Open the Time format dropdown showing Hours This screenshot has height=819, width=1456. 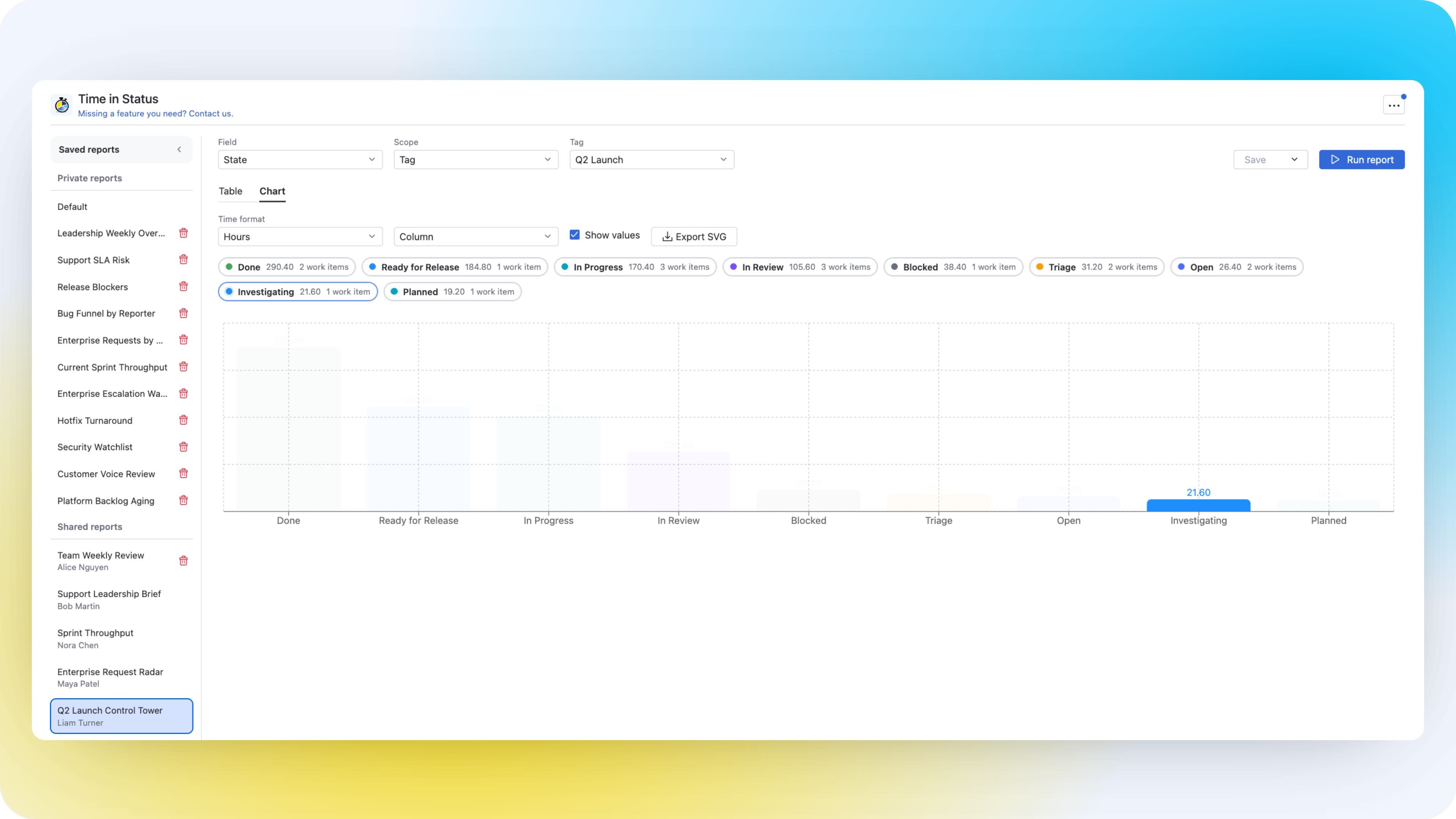coord(300,236)
